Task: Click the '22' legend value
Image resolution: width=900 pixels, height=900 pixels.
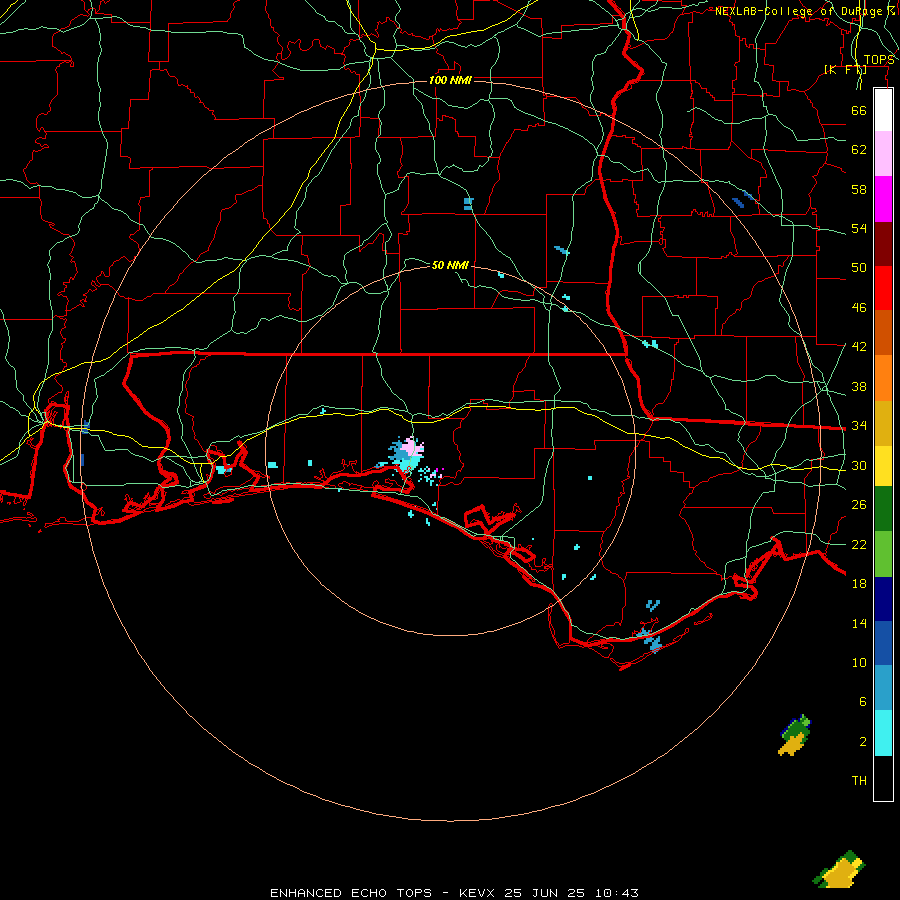Action: (859, 545)
